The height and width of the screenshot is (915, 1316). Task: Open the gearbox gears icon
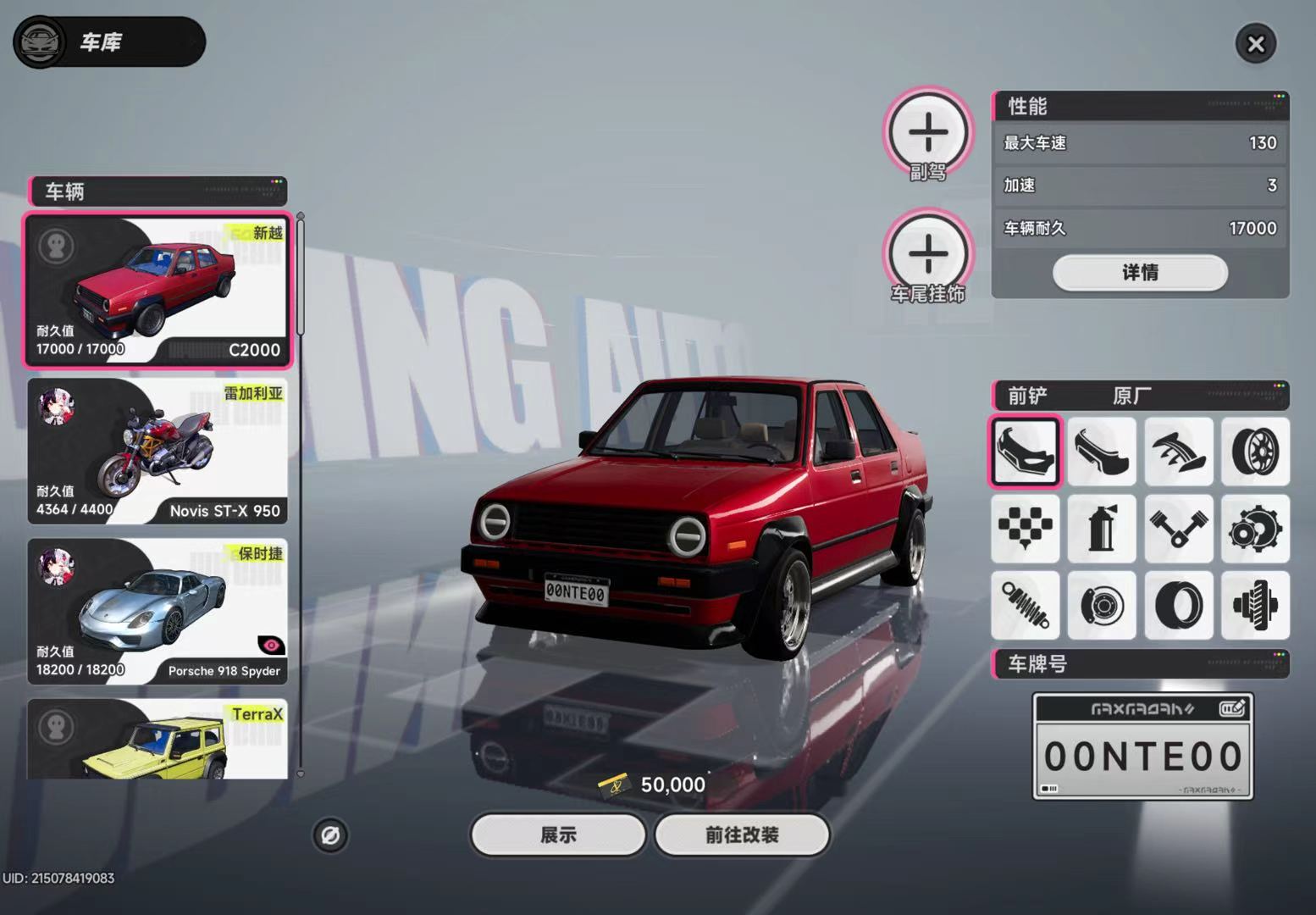click(x=1255, y=529)
